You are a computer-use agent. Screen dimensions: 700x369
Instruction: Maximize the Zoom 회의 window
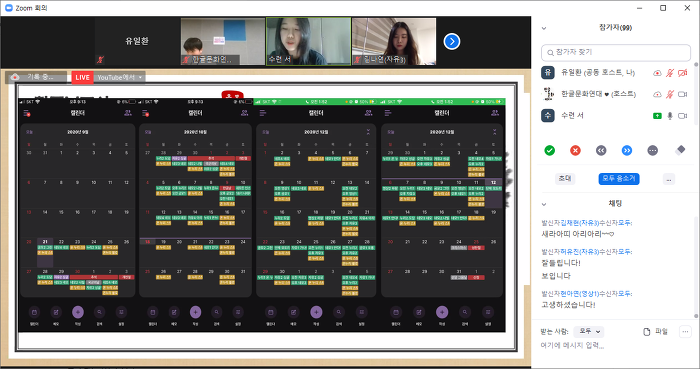point(663,8)
